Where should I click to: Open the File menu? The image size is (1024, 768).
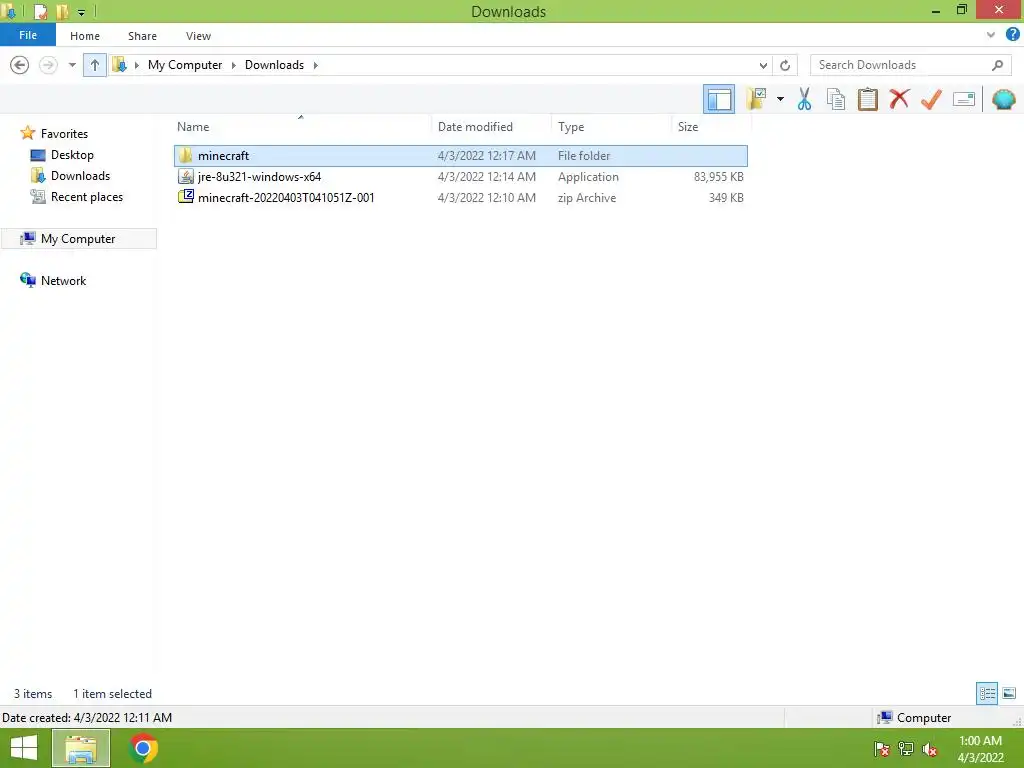pyautogui.click(x=28, y=35)
